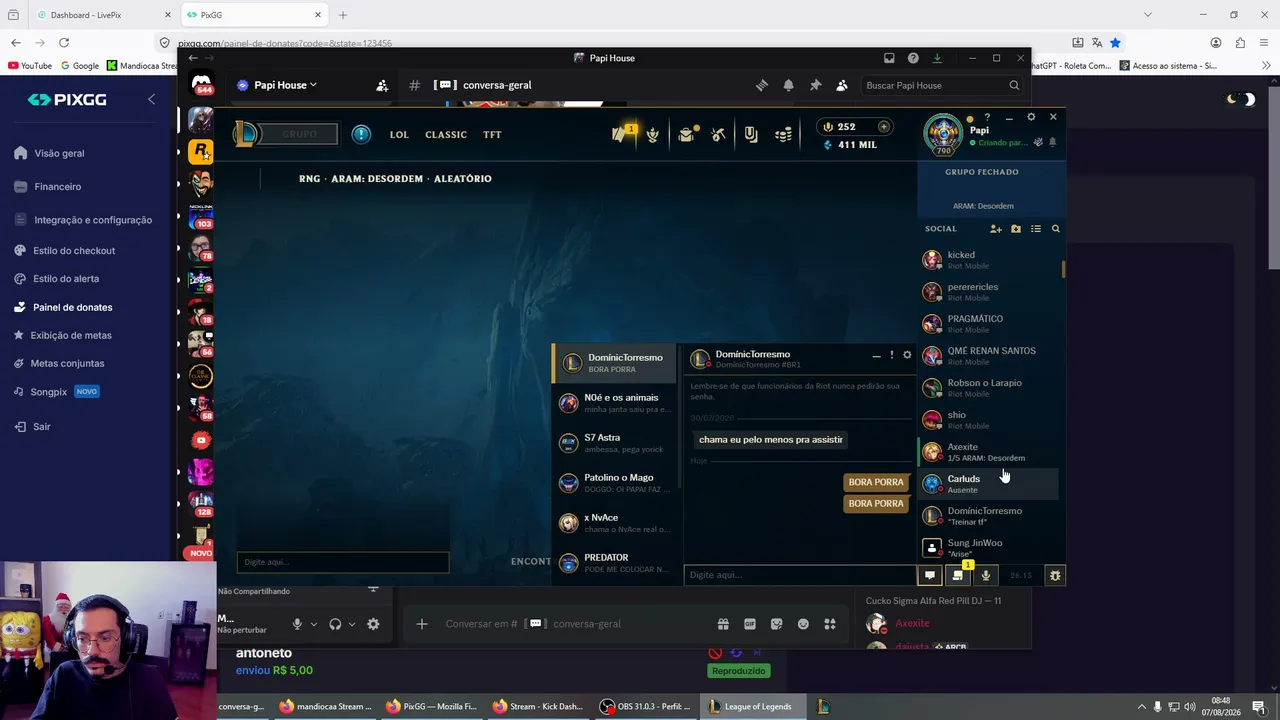Open Discord gift icon in message bar
This screenshot has width=1280, height=720.
[723, 624]
